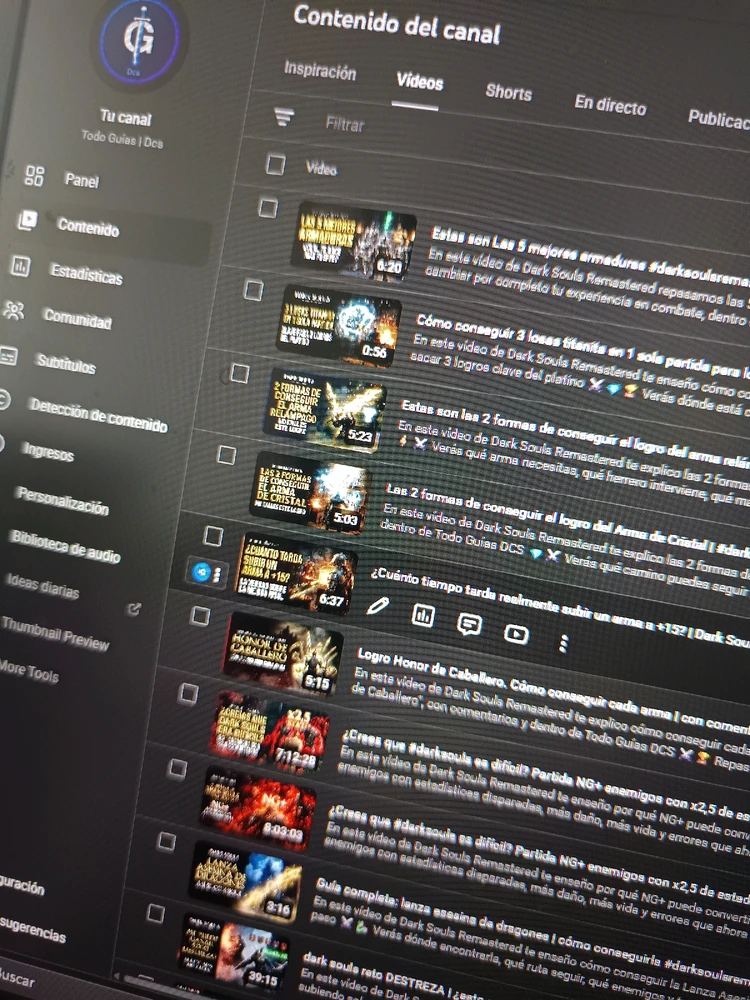This screenshot has height=1000, width=750.
Task: Open the three-dot options menu on hovered video
Action: coord(562,643)
